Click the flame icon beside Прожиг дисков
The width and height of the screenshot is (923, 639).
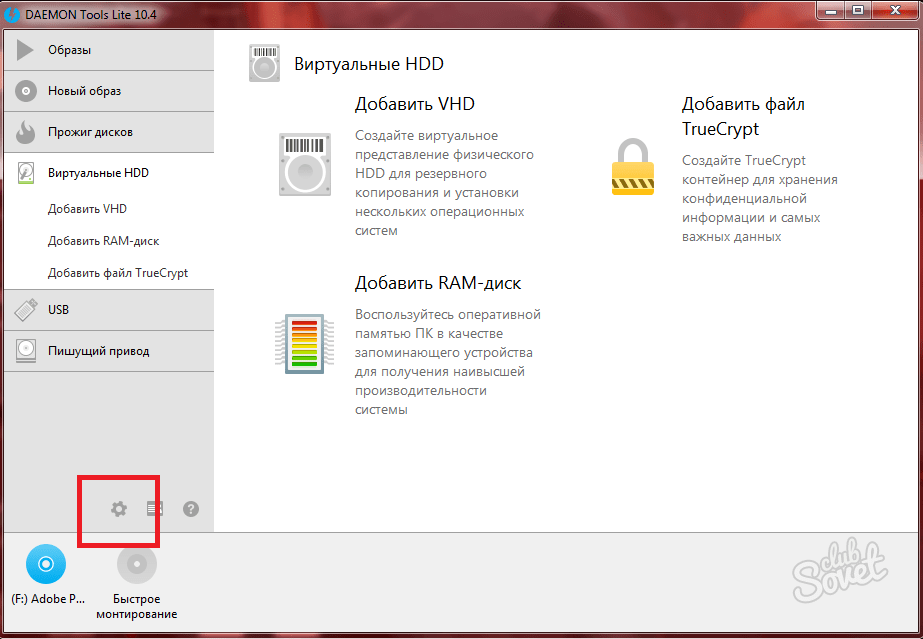click(25, 132)
